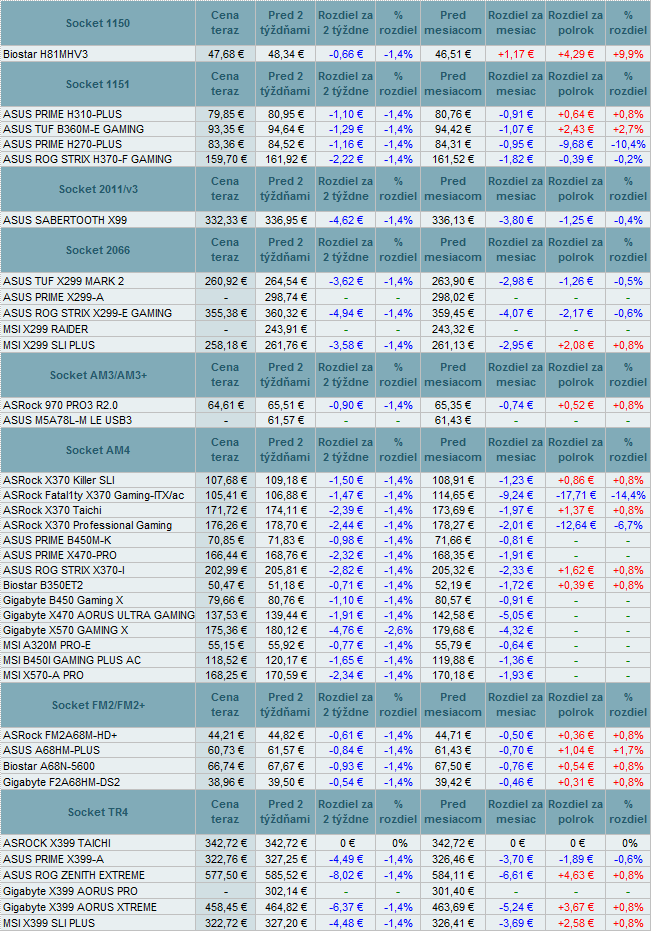Select Gigabyte X470 AORUS ULTRA GAMING name
Screen dimensions: 651x931
point(99,616)
